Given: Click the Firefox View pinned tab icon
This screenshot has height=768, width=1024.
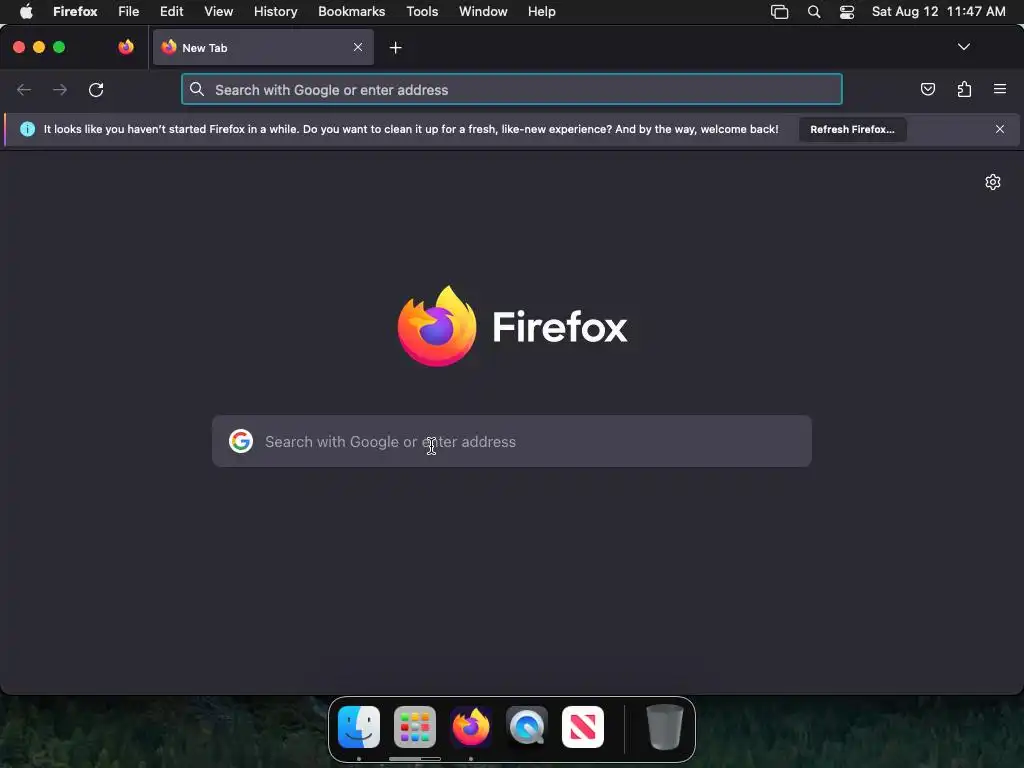Looking at the screenshot, I should (126, 47).
